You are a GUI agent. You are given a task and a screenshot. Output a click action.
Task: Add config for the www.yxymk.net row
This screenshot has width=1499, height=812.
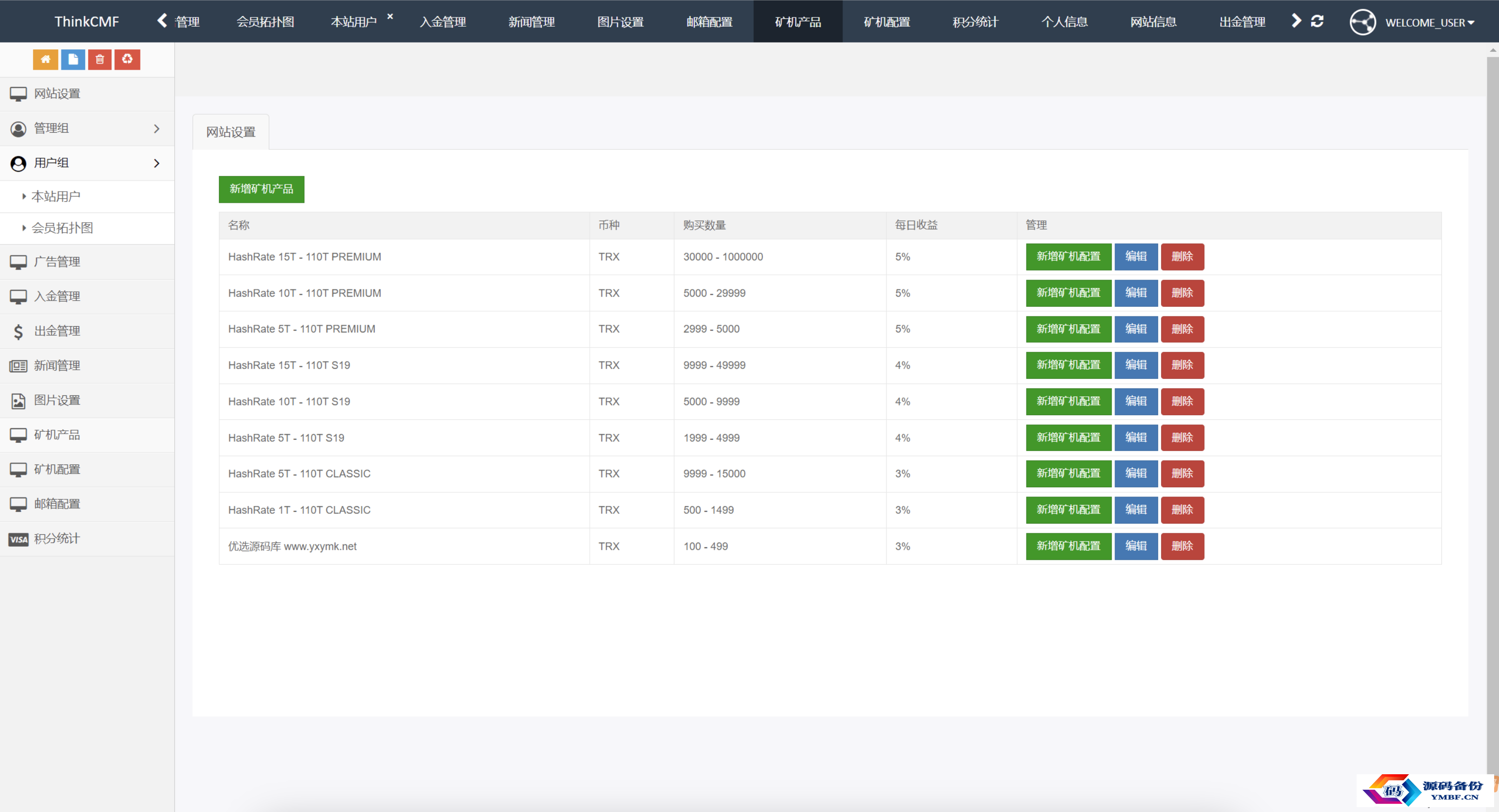click(x=1069, y=546)
